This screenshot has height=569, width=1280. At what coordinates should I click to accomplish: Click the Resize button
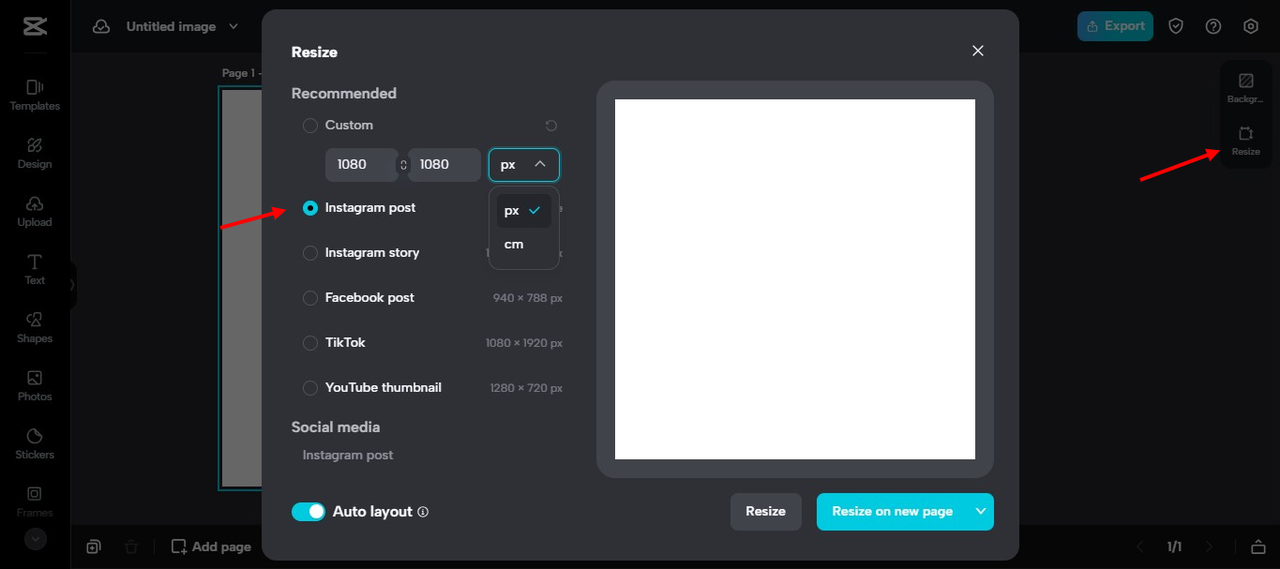[766, 511]
